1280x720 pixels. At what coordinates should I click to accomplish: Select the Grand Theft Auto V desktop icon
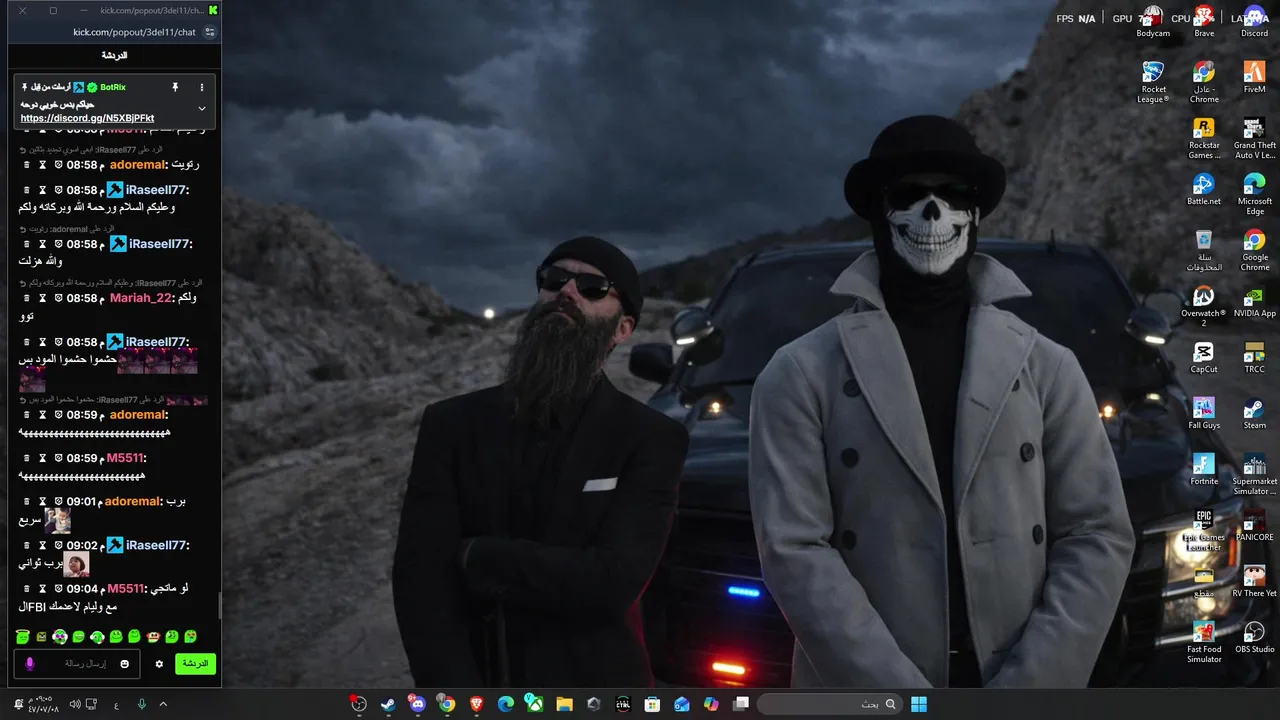1254,138
